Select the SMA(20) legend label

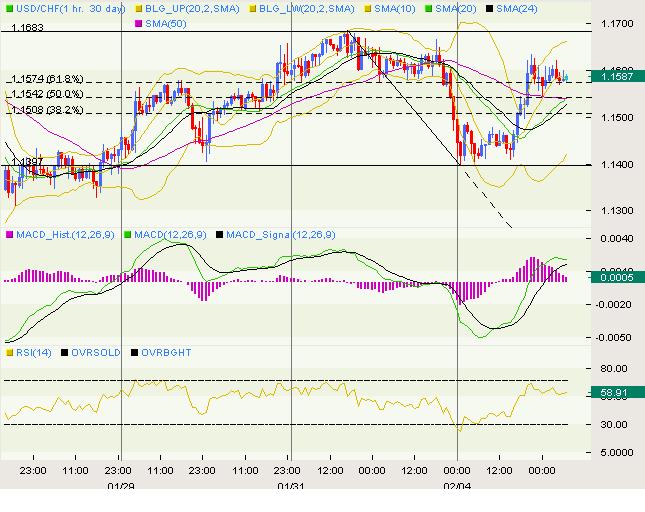[x=456, y=9]
